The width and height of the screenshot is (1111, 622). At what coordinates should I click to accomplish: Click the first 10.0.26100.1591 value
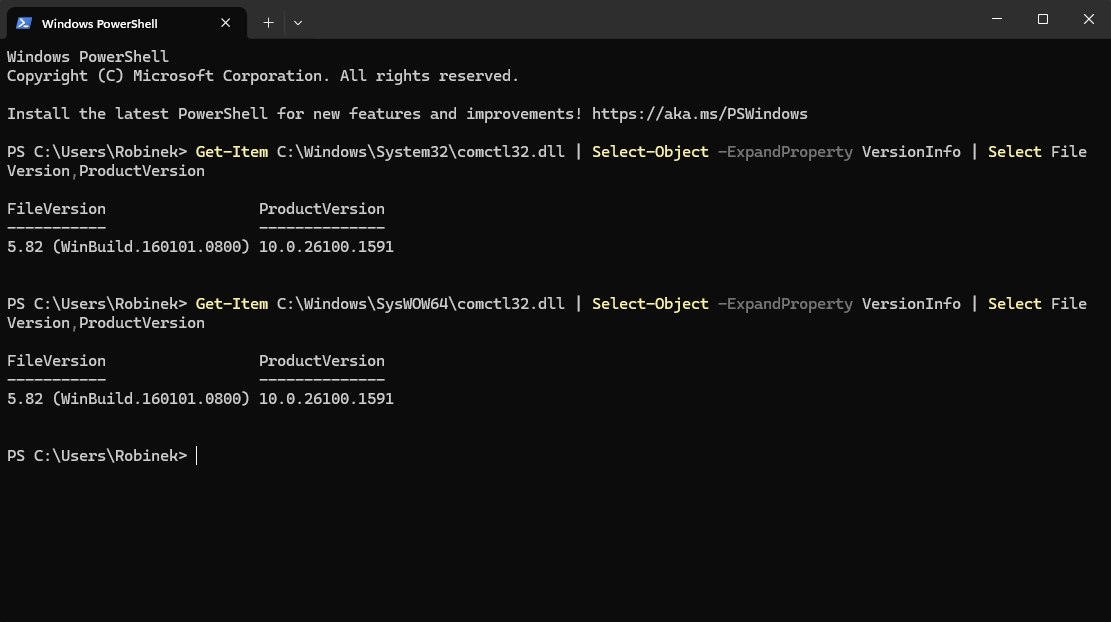(x=326, y=247)
